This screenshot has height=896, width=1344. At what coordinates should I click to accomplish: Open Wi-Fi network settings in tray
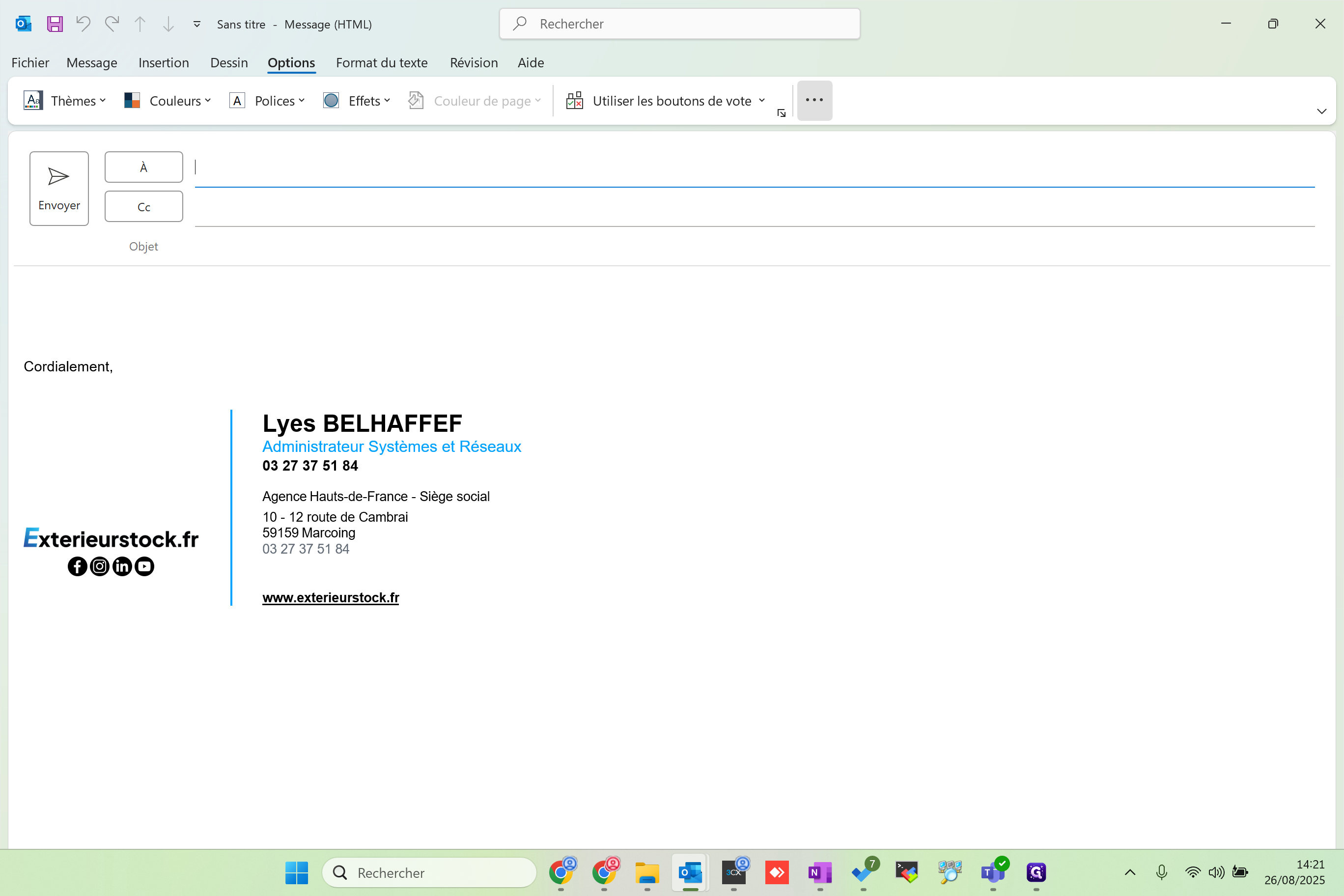coord(1193,872)
